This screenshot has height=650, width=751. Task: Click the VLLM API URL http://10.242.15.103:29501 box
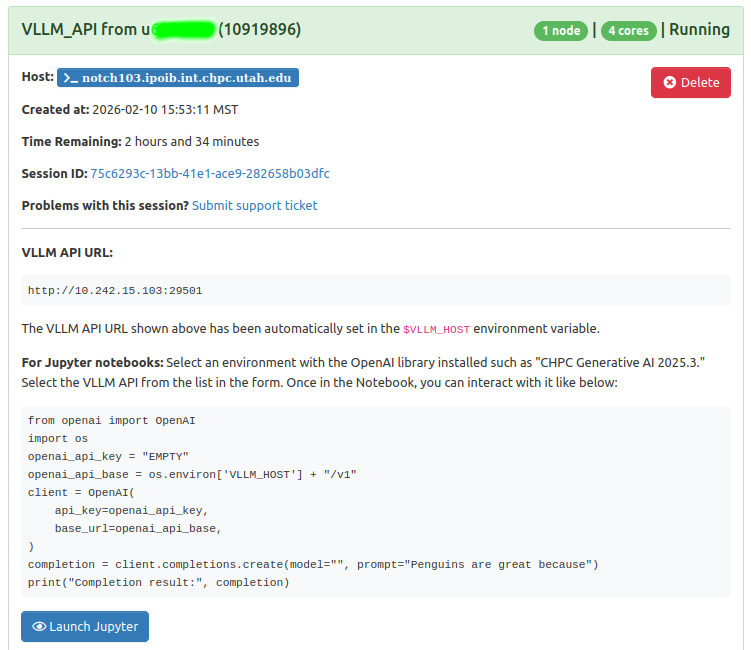[375, 291]
